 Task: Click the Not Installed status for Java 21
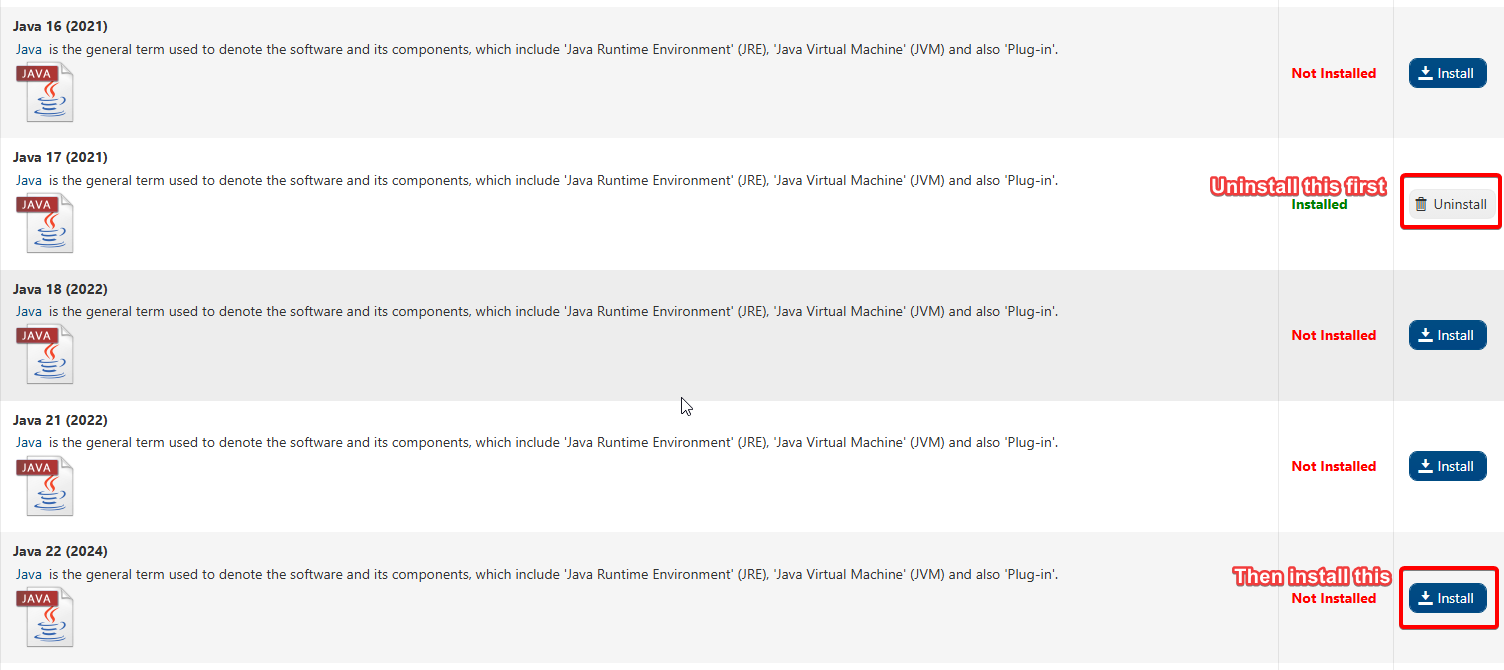pos(1333,466)
